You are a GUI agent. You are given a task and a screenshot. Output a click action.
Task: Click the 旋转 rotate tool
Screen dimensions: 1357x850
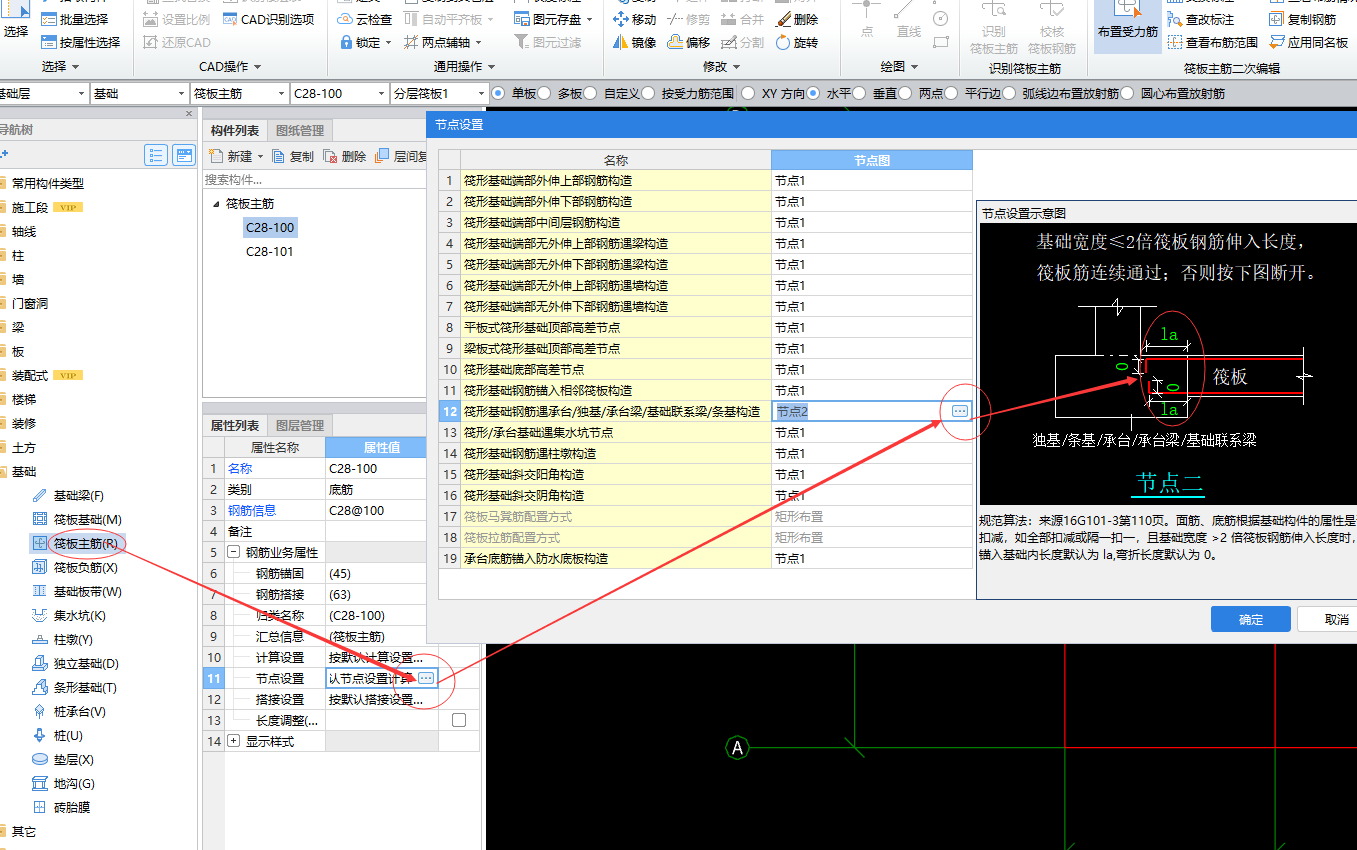coord(797,42)
